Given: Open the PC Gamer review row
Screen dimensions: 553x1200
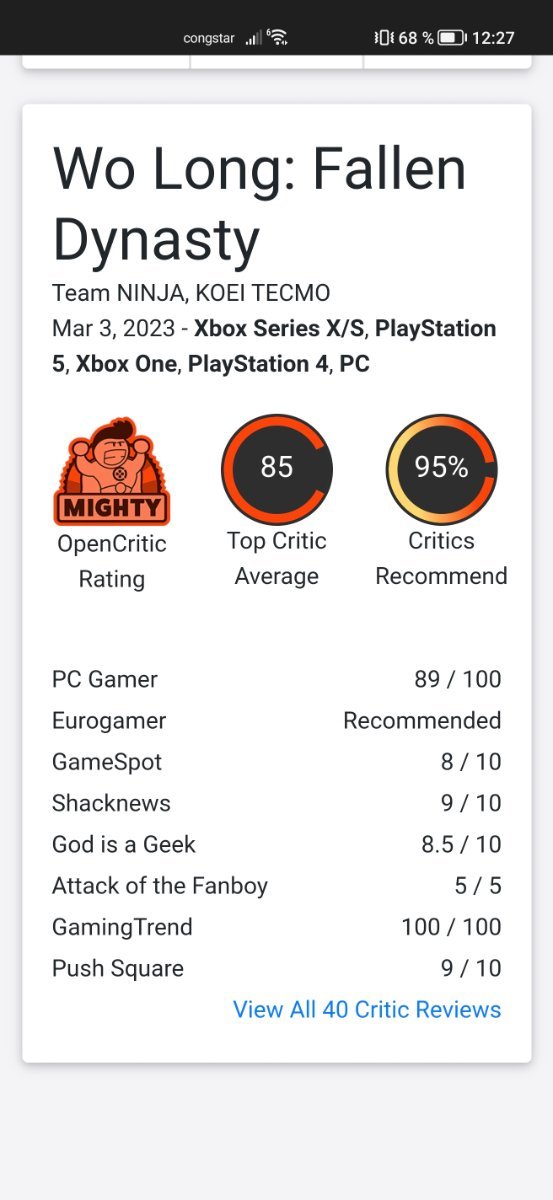Looking at the screenshot, I should (x=277, y=679).
